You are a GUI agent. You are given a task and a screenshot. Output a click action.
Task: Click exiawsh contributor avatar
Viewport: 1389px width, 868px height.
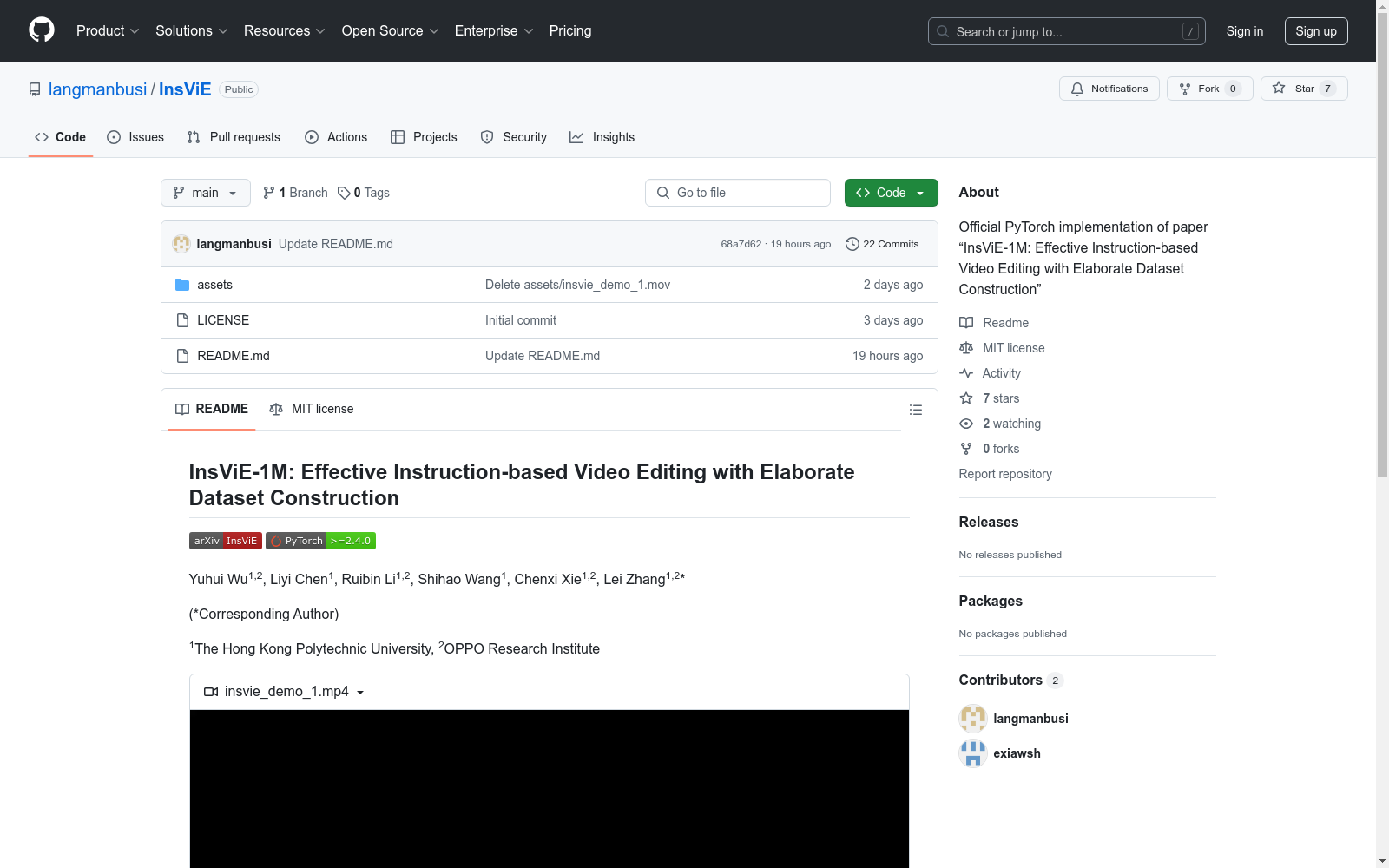click(x=973, y=753)
